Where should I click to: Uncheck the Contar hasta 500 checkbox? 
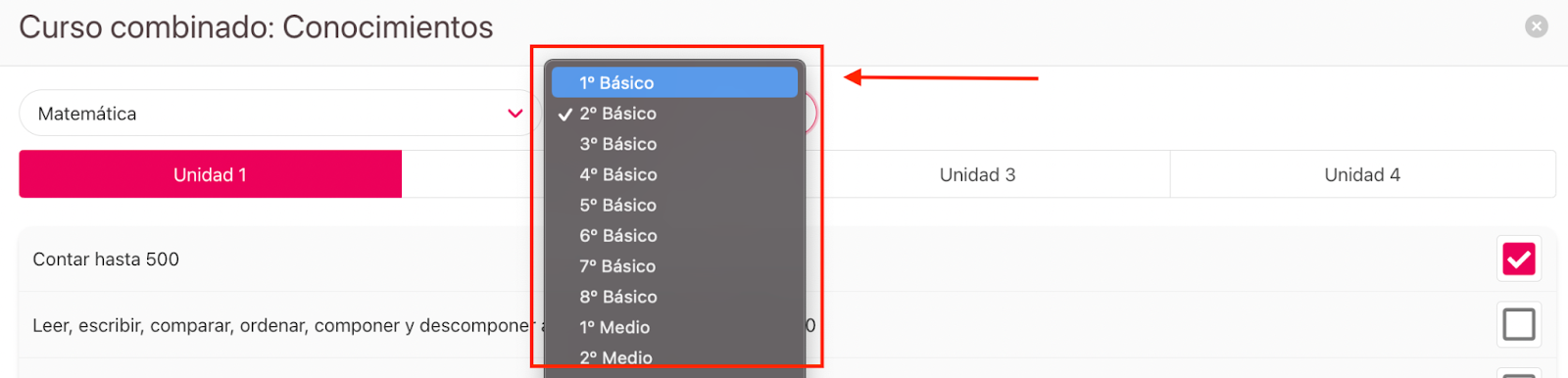pyautogui.click(x=1519, y=260)
